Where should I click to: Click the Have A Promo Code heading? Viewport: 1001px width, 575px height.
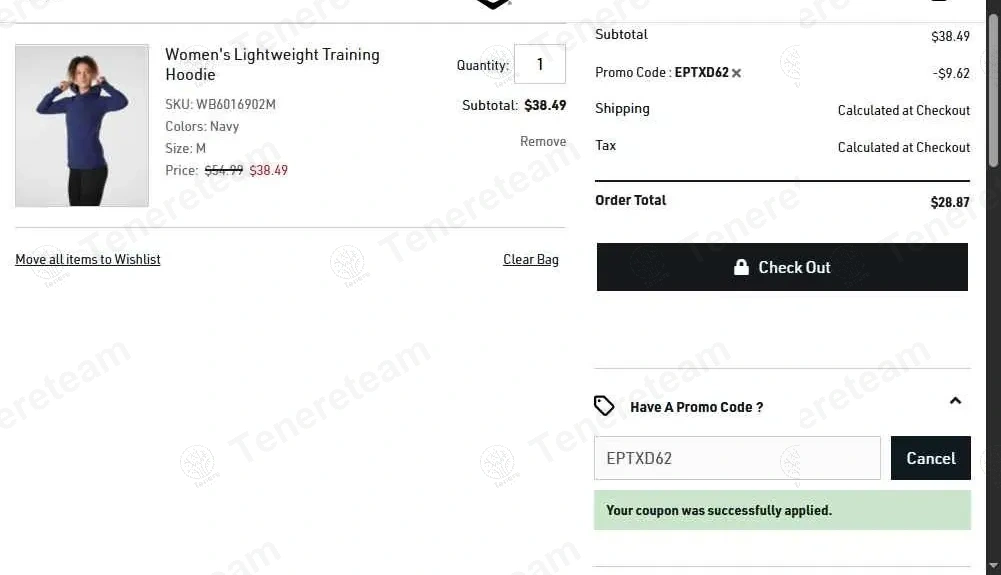(696, 407)
